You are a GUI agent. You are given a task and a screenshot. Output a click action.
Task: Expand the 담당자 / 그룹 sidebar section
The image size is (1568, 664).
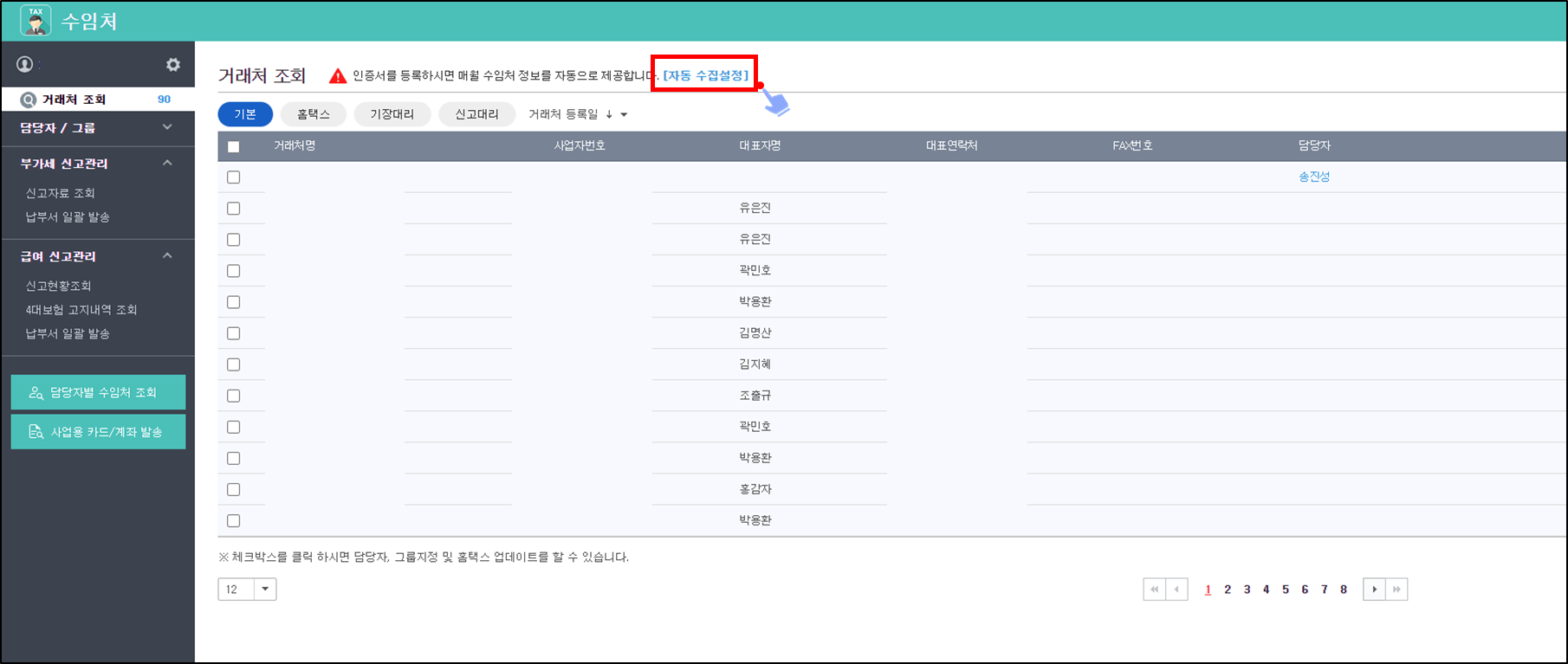[x=167, y=127]
